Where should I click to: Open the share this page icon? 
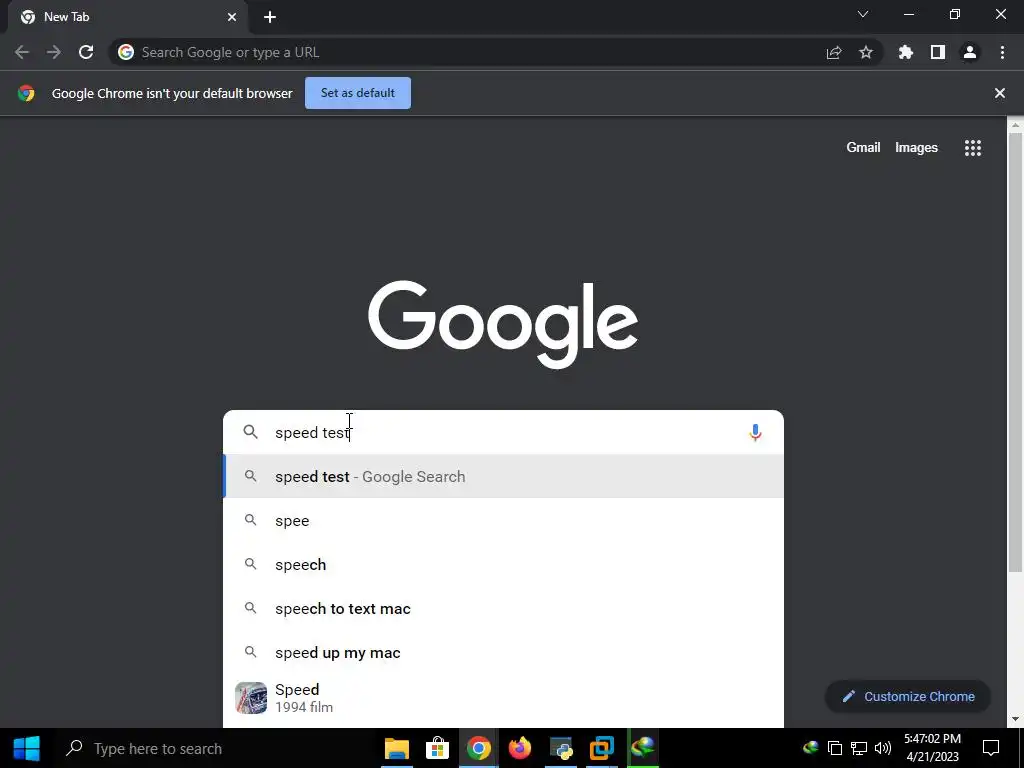tap(834, 52)
